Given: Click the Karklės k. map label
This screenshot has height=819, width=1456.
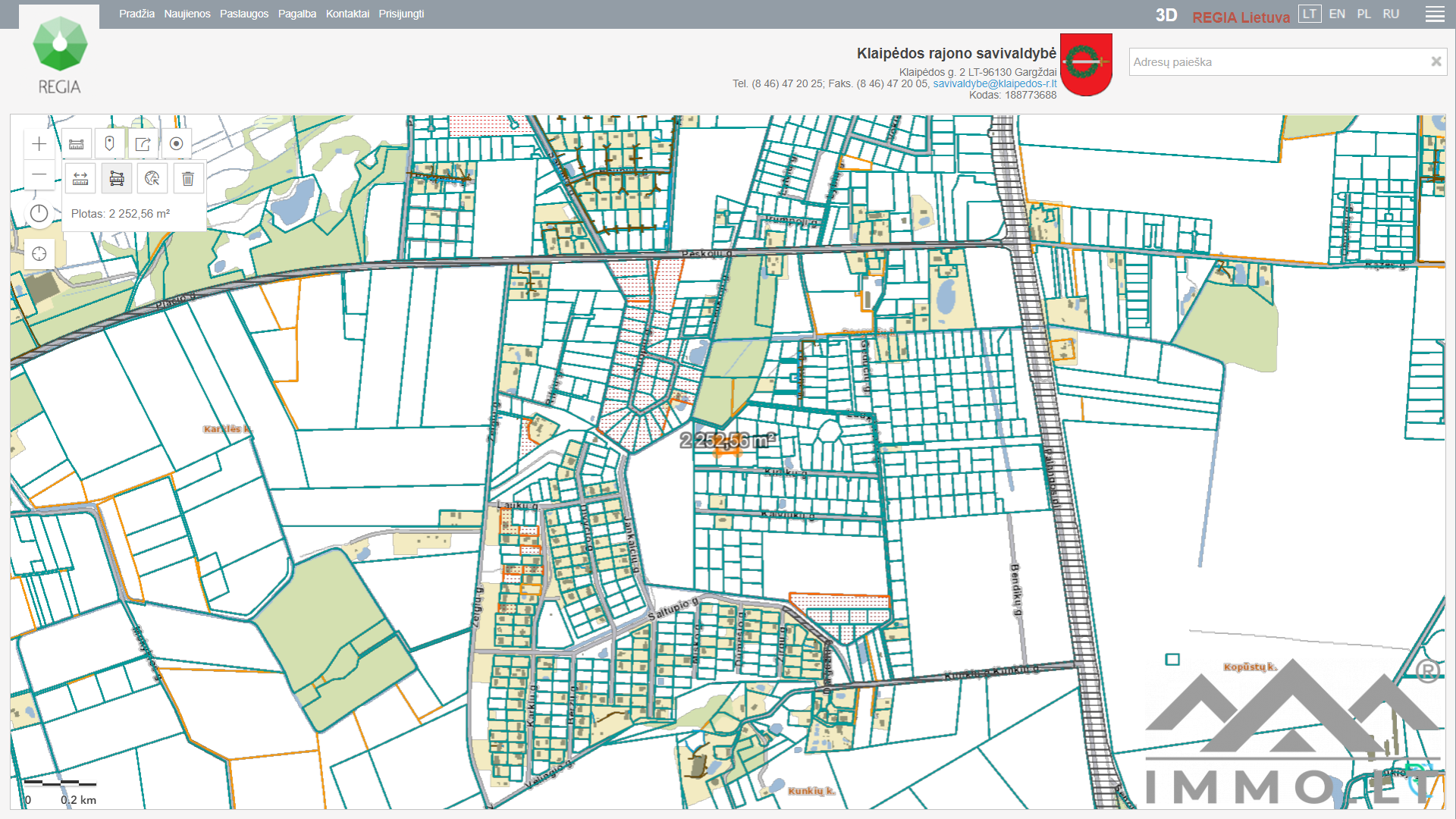Looking at the screenshot, I should pos(227,429).
